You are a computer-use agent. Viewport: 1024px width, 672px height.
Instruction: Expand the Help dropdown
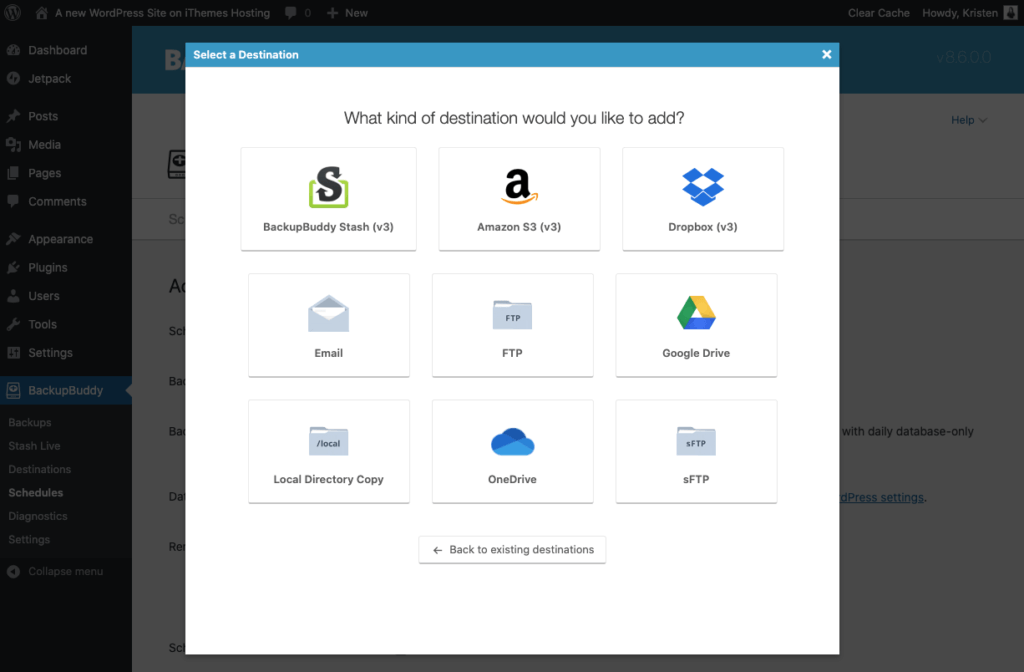click(x=968, y=120)
